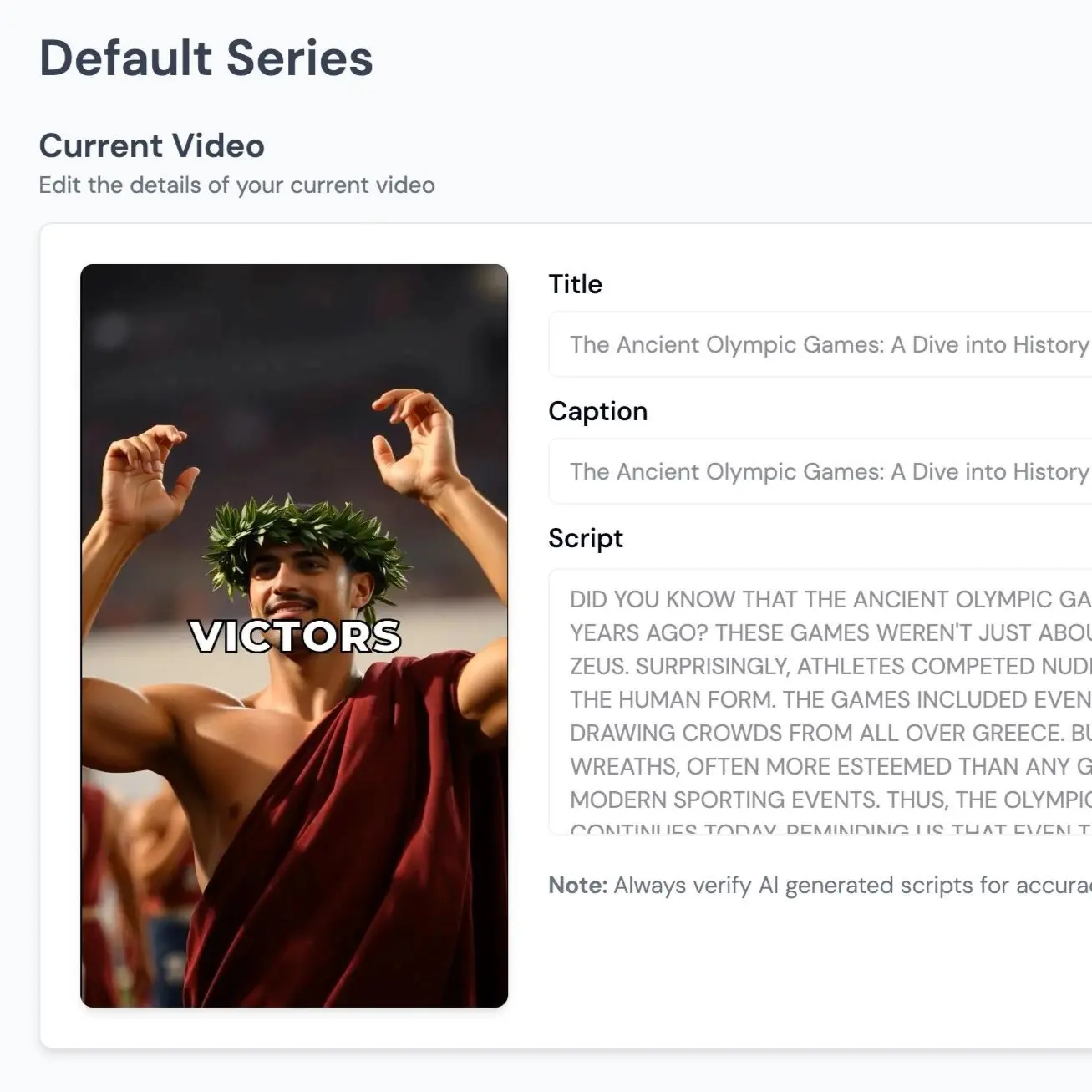The image size is (1092, 1092).
Task: Click the laurel wreath in the video preview
Action: tap(305, 532)
